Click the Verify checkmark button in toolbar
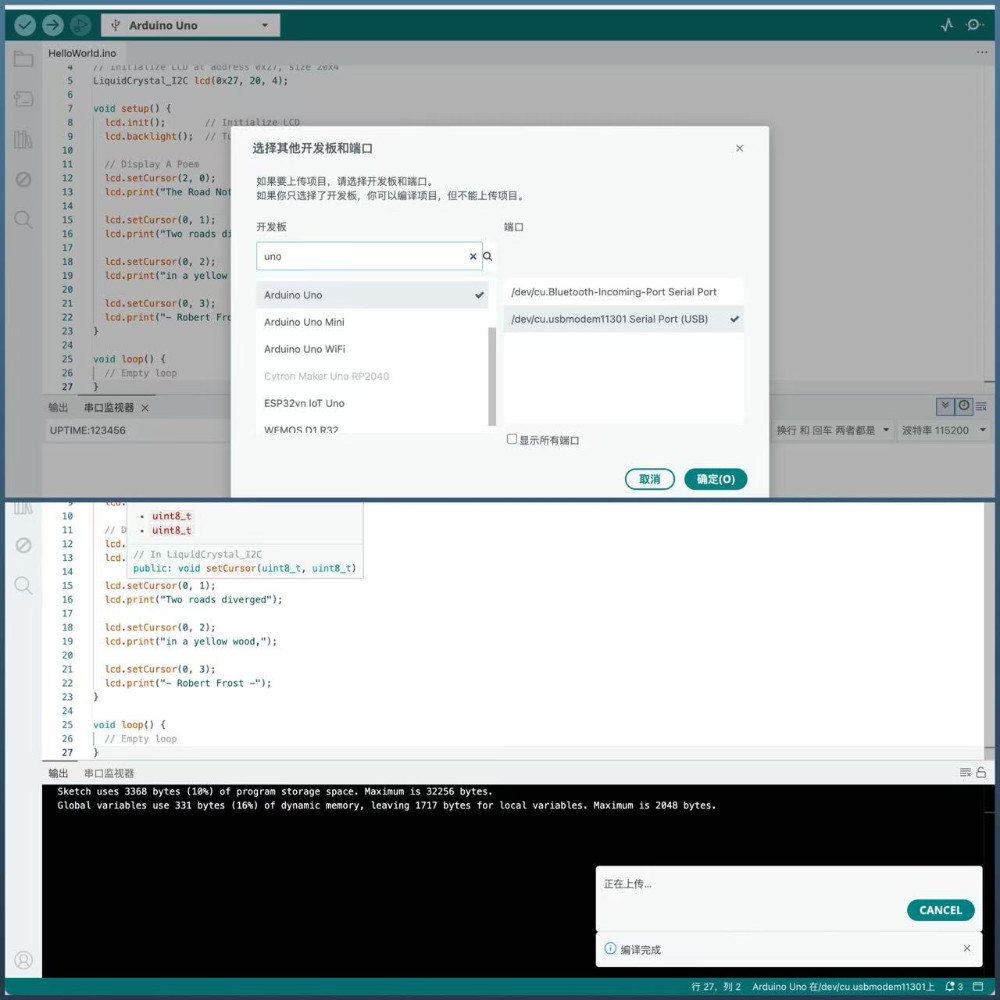Image resolution: width=1000 pixels, height=1000 pixels. pos(25,25)
